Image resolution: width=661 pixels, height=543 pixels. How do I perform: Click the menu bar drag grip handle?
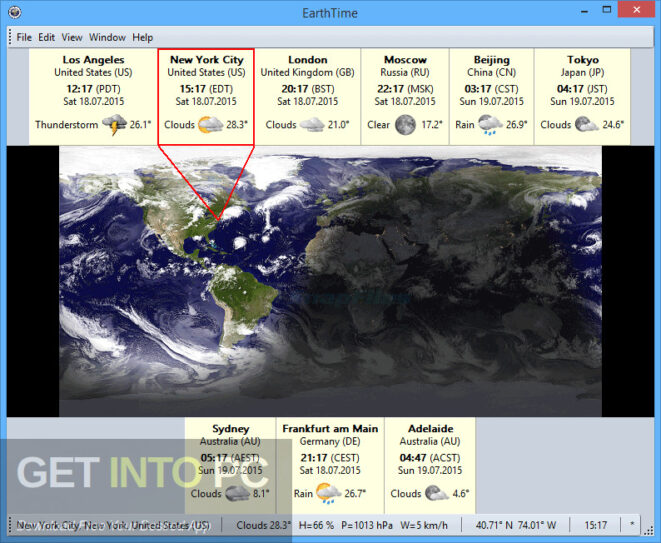10,37
